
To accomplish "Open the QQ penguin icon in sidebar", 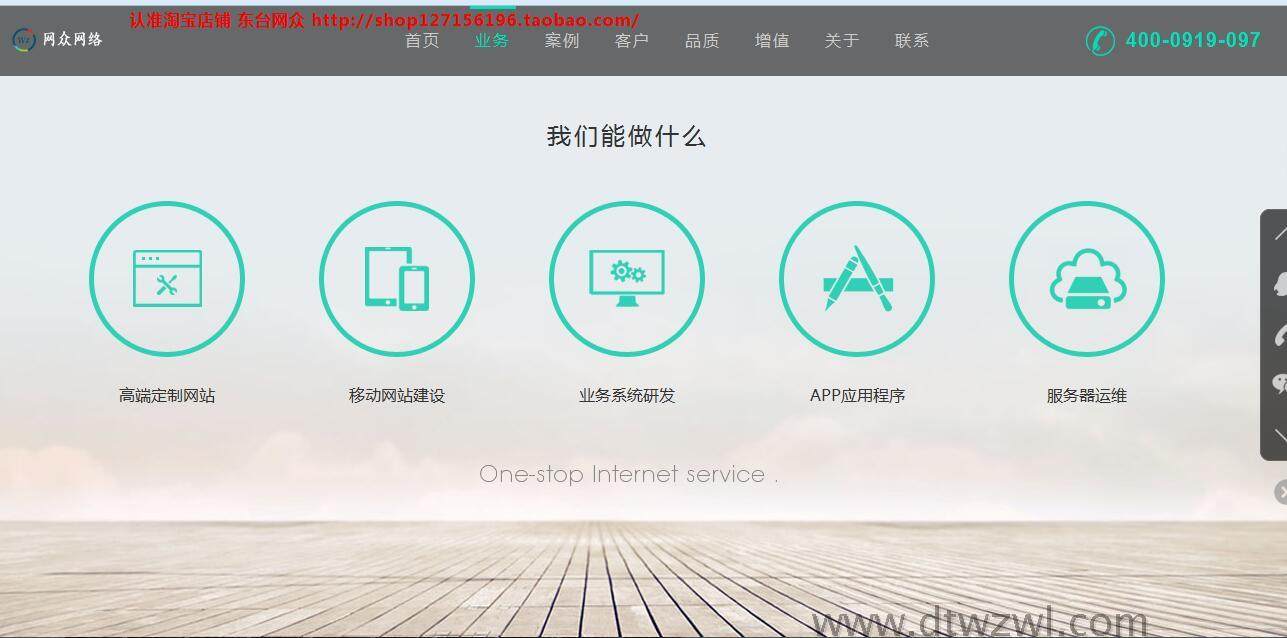I will click(1280, 284).
